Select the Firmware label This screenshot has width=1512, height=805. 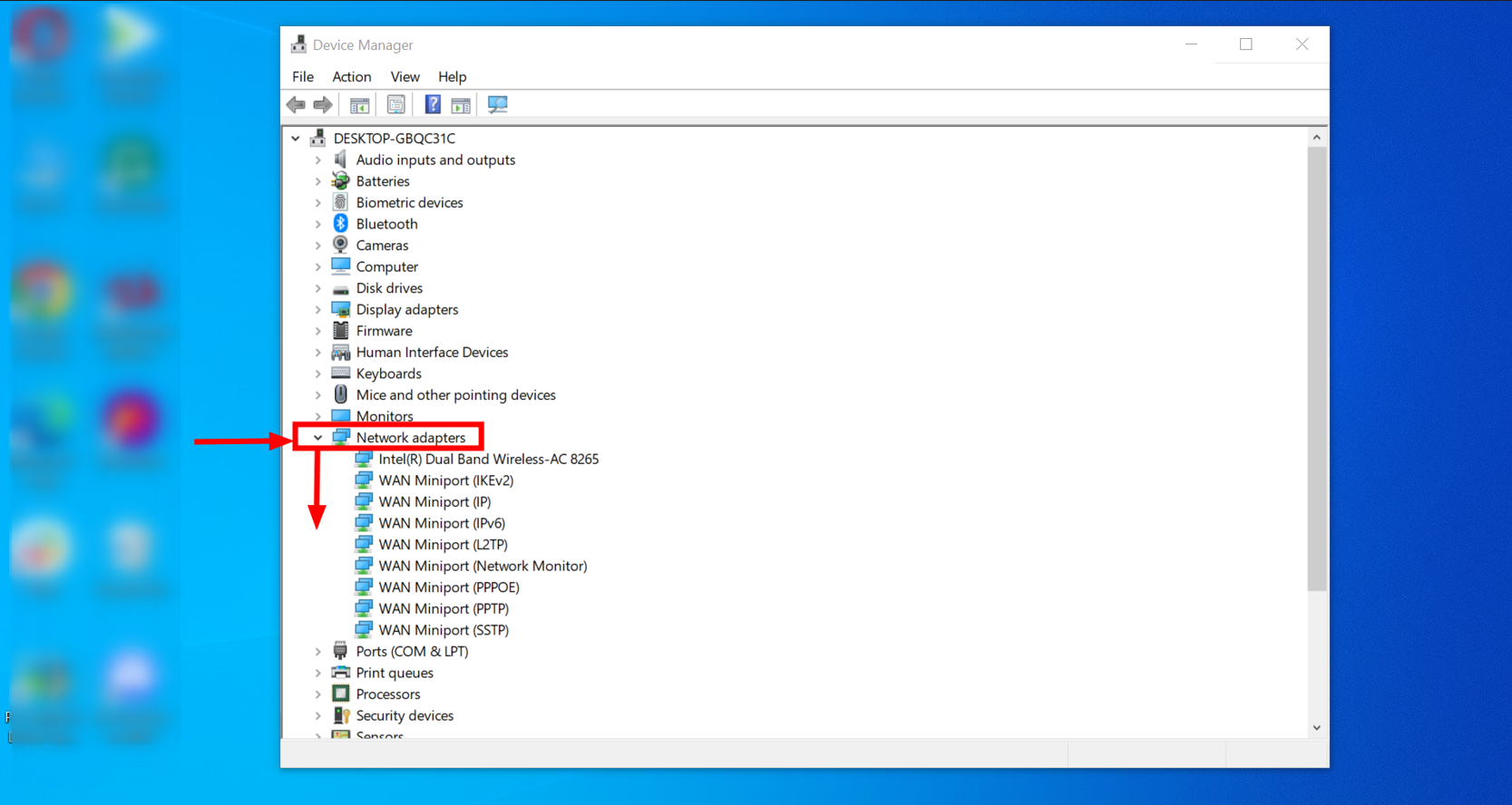coord(384,331)
